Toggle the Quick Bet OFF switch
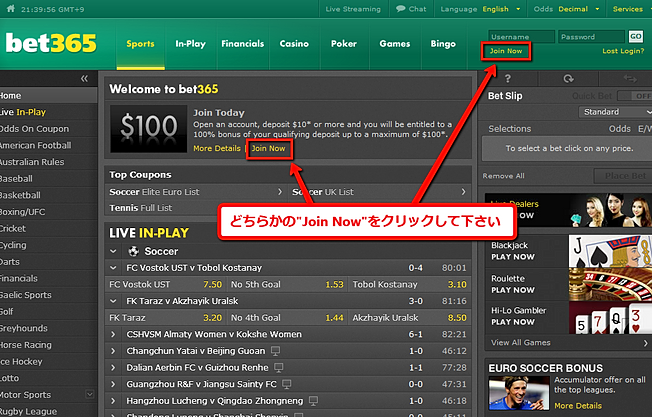This screenshot has height=417, width=652. click(x=635, y=96)
